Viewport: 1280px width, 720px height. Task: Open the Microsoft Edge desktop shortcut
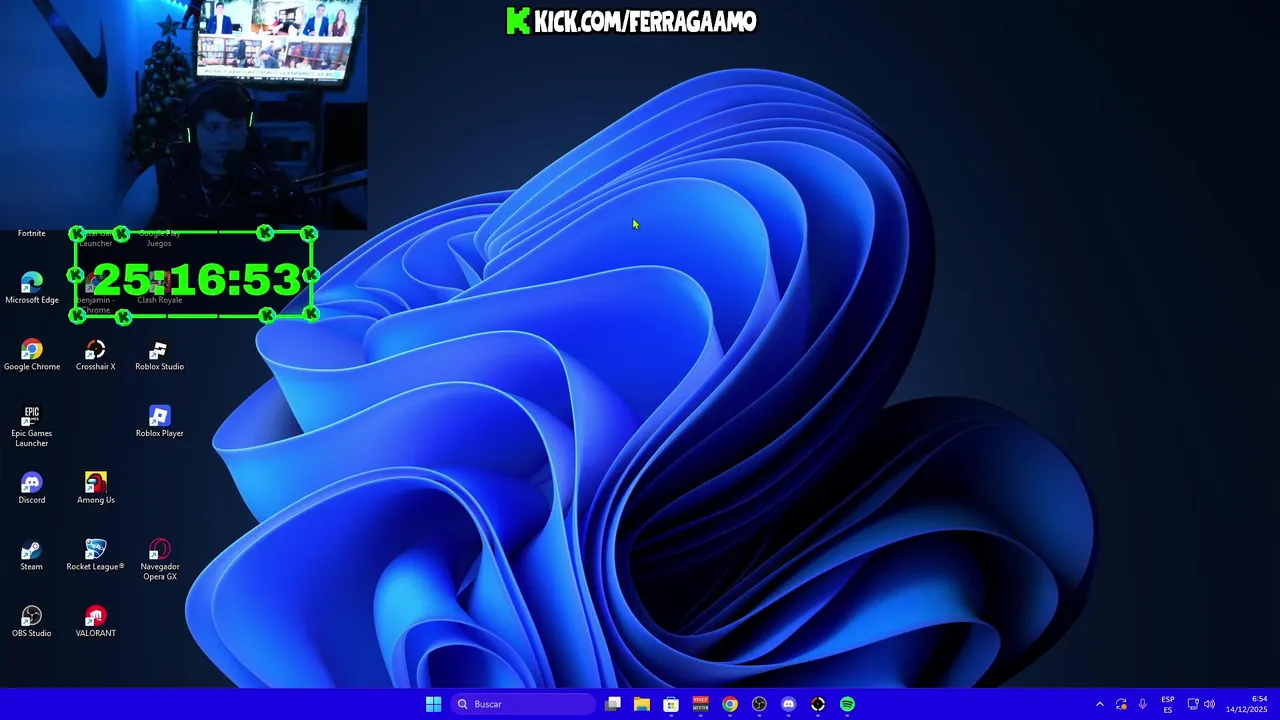32,288
